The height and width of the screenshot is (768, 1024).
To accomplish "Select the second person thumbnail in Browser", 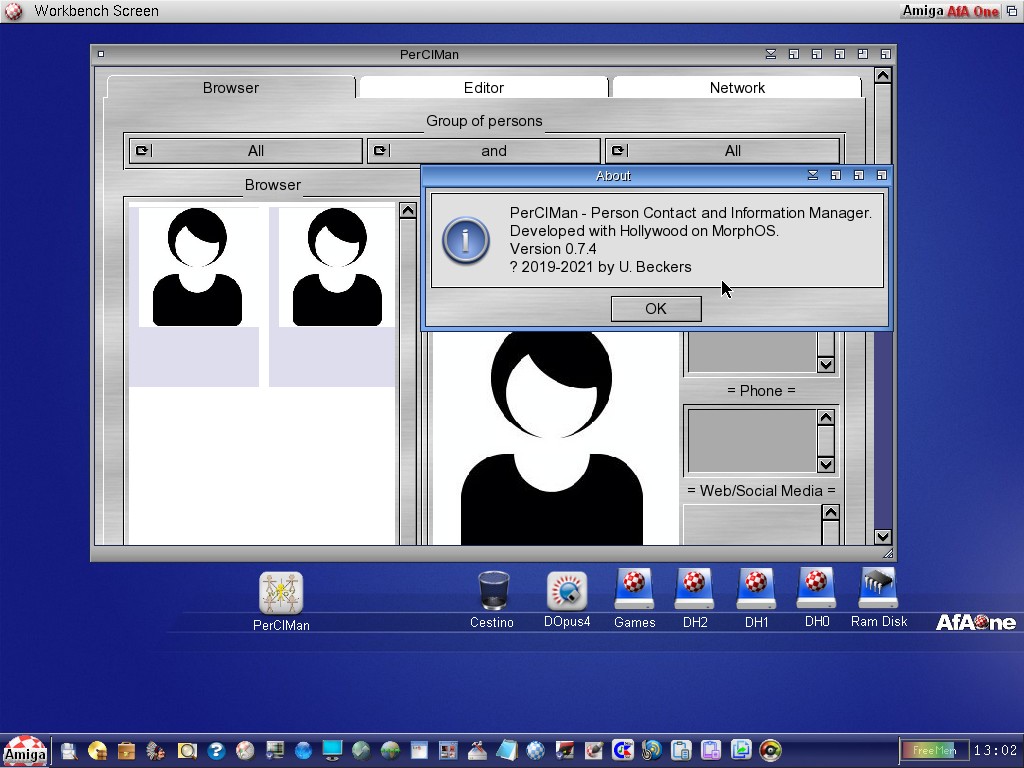I will (336, 267).
